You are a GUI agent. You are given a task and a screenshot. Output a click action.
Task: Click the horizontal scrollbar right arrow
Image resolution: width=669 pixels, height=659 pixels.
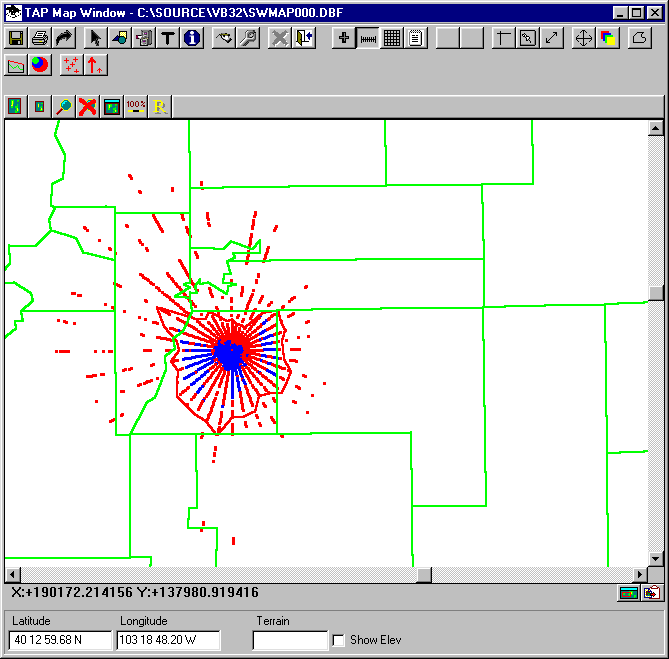click(x=640, y=575)
